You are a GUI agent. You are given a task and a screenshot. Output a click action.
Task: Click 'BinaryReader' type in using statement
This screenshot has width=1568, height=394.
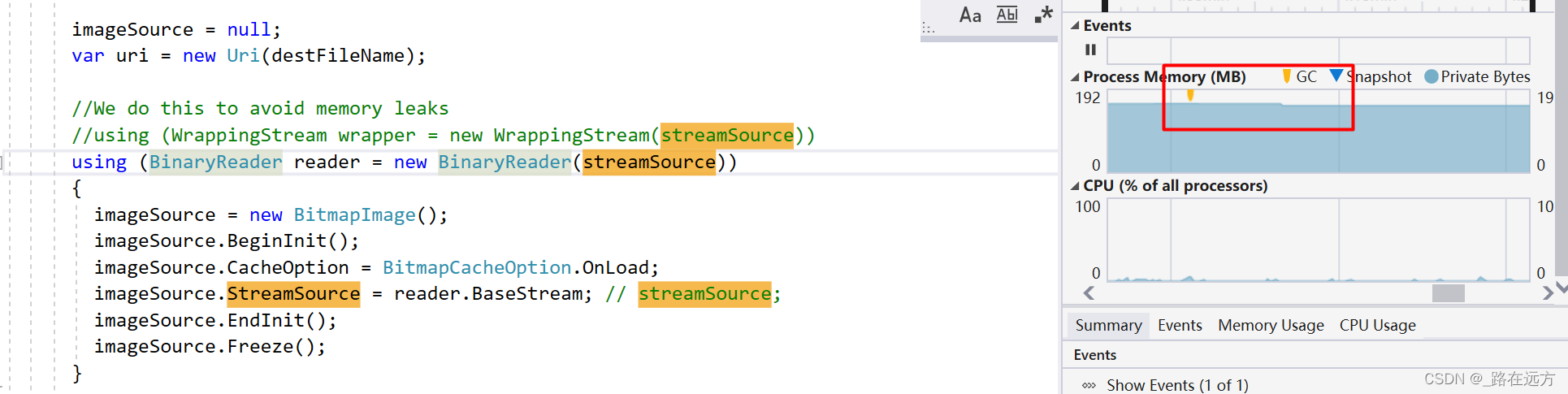pyautogui.click(x=215, y=162)
